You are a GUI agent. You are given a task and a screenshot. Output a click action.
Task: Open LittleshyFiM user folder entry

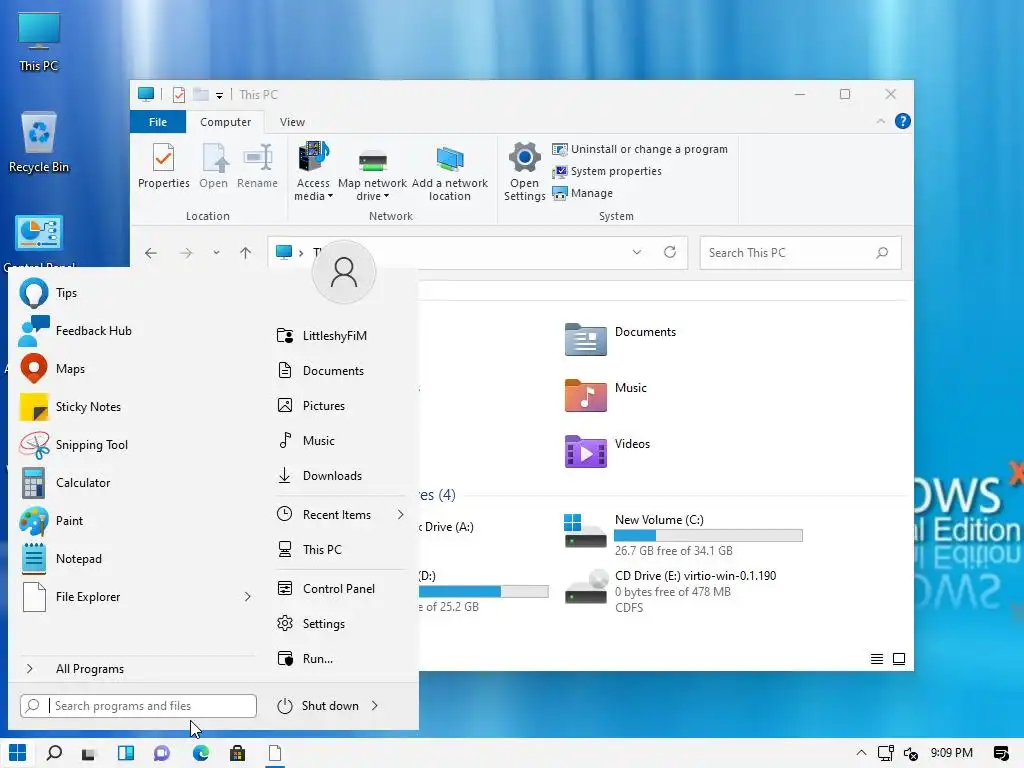pos(340,336)
